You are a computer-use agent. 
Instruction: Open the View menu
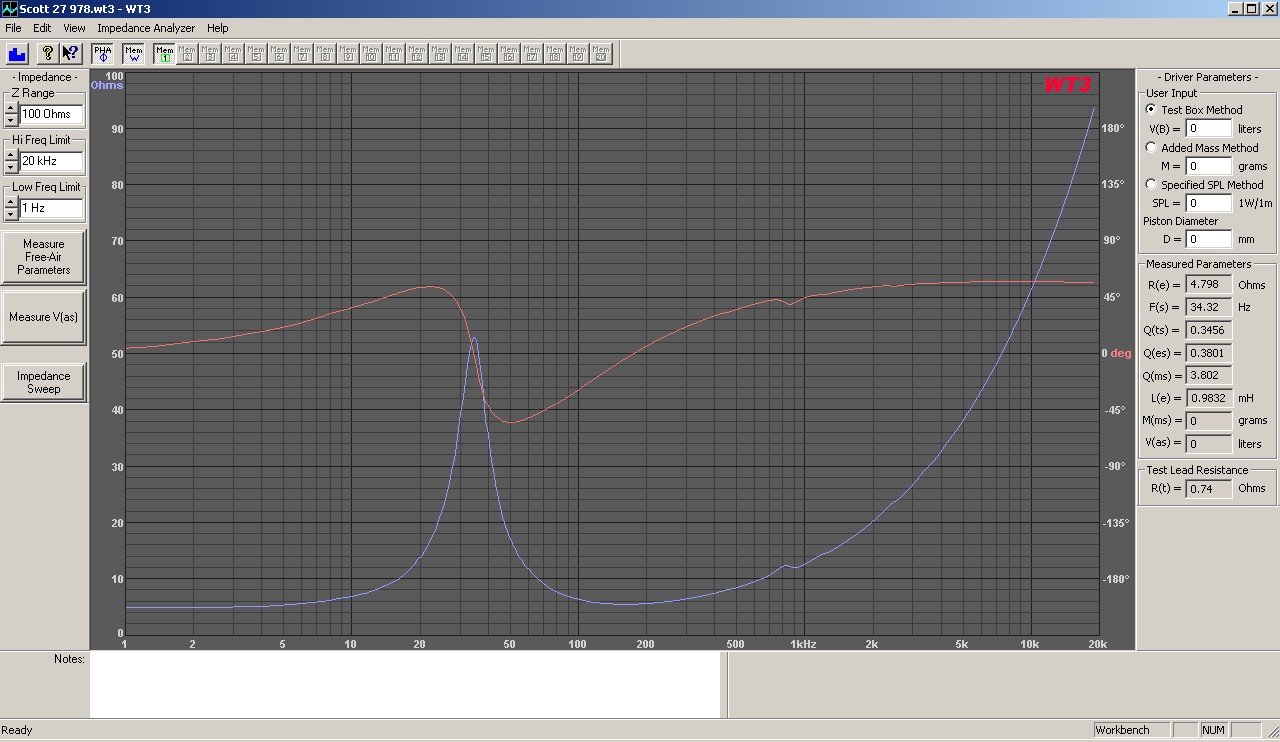click(74, 28)
